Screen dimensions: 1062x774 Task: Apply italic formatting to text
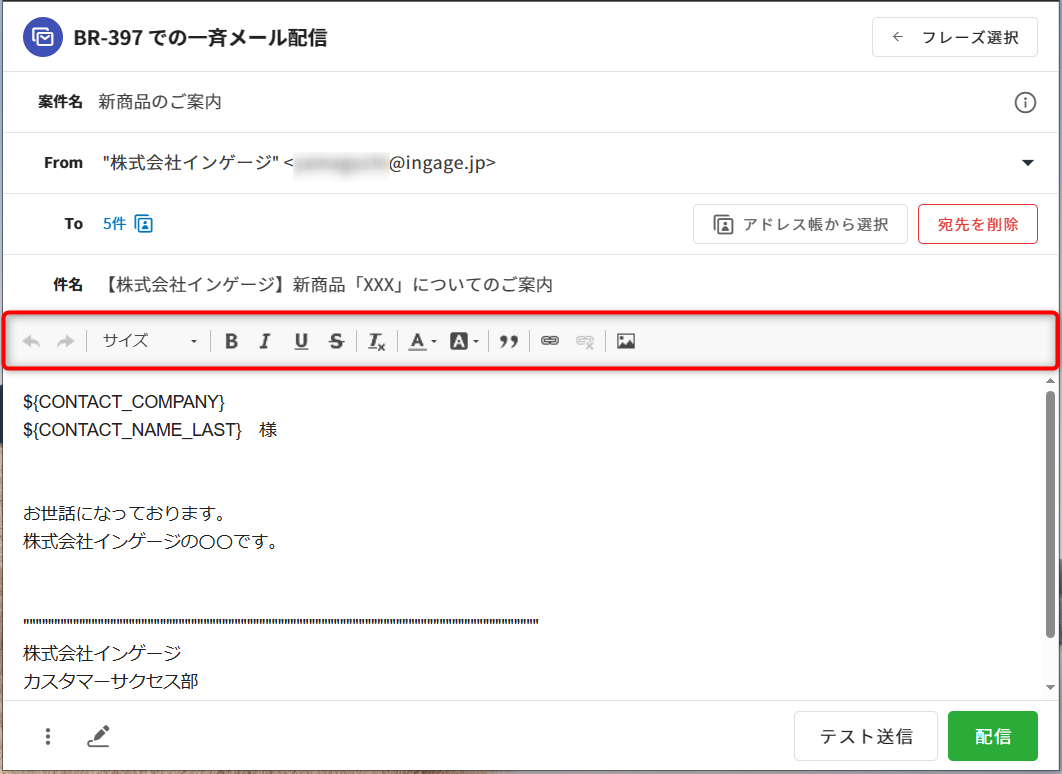(265, 341)
